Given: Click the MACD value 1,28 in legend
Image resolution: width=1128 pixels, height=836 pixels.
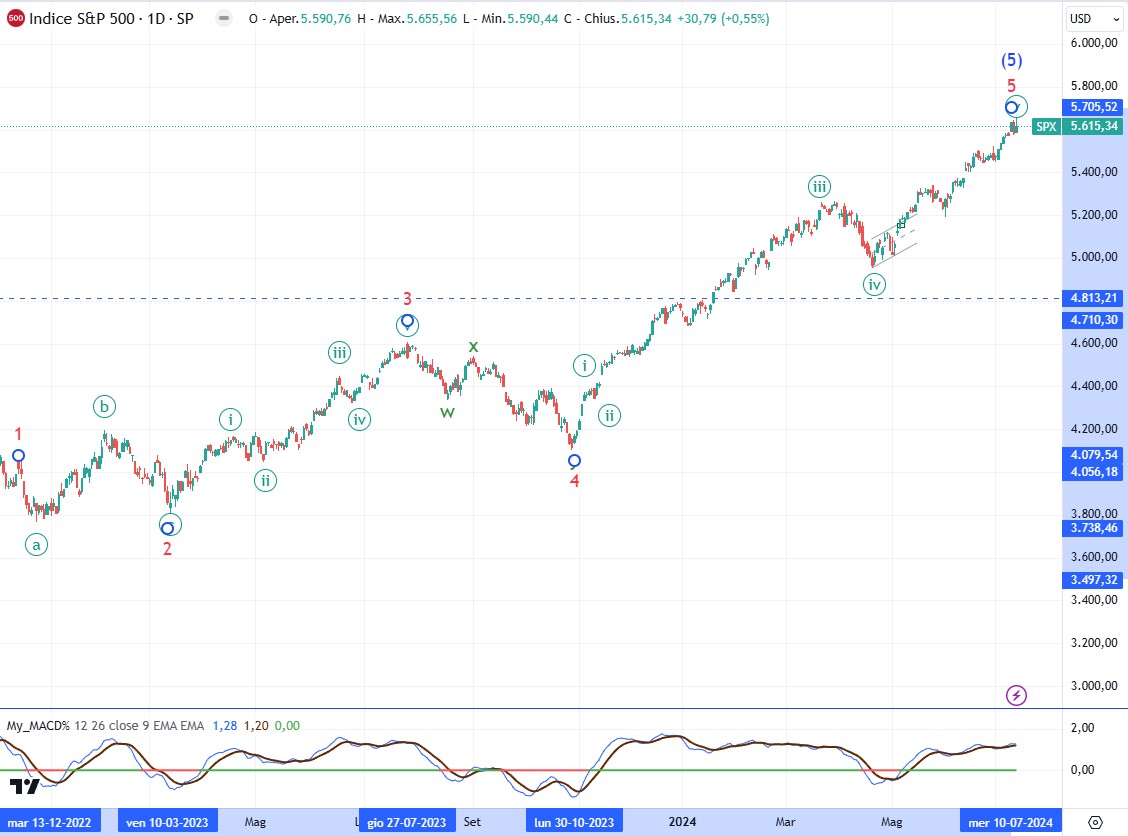Looking at the screenshot, I should (x=225, y=726).
